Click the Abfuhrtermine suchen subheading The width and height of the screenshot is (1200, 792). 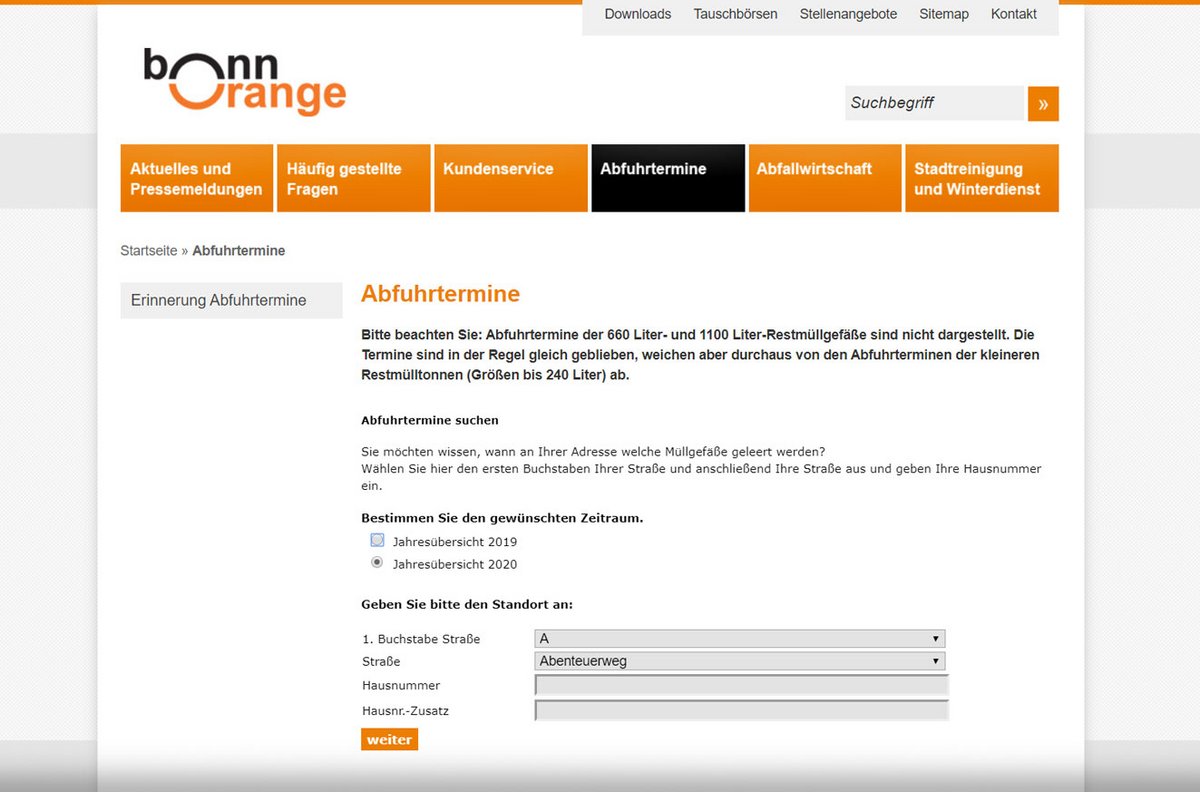(x=430, y=420)
